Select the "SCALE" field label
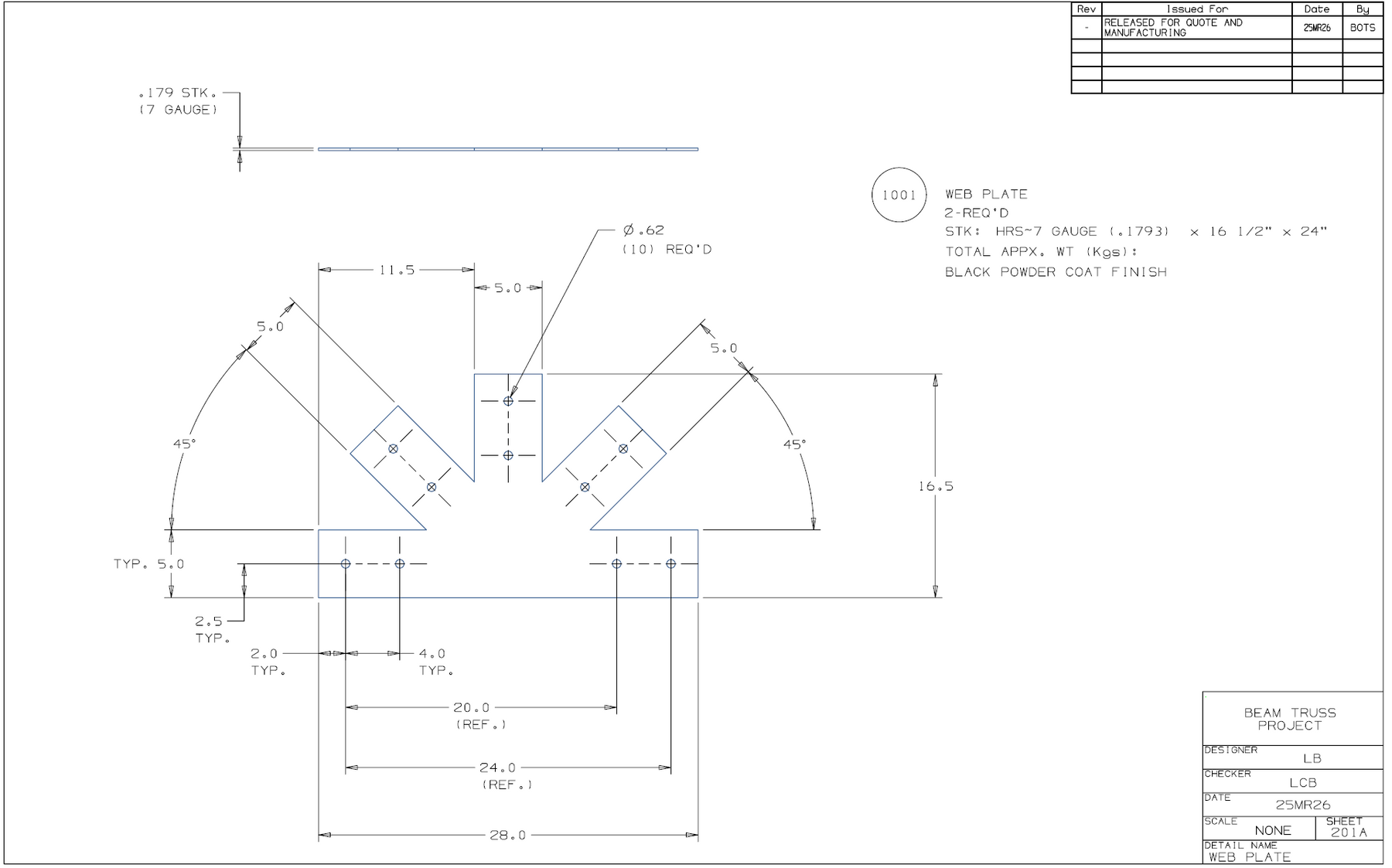 1221,821
